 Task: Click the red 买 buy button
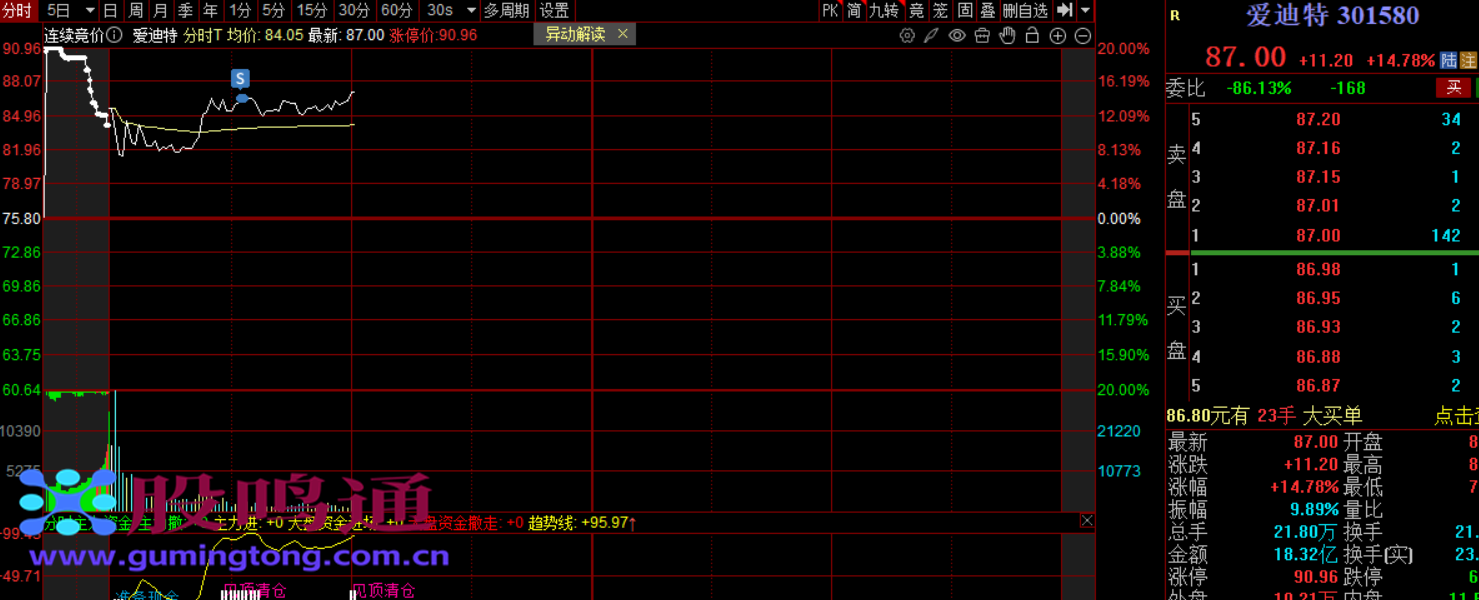pos(1455,88)
